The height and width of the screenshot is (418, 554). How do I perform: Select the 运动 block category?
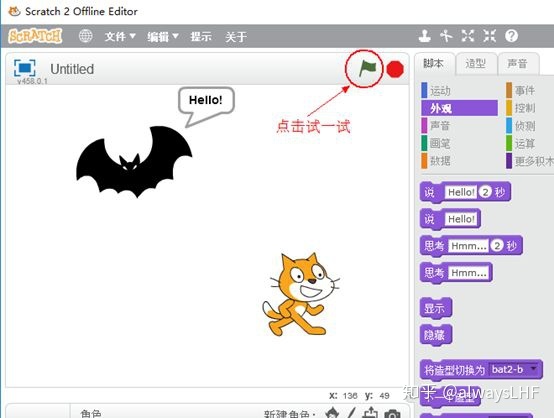tap(440, 90)
